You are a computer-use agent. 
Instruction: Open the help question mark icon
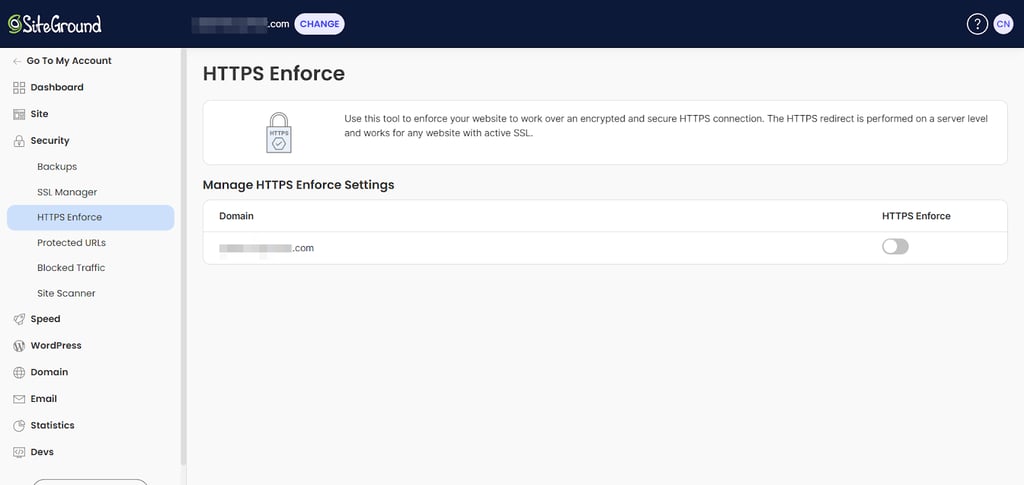coord(977,24)
